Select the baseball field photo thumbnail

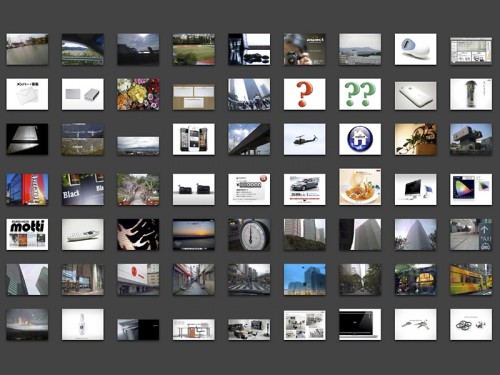[194, 49]
